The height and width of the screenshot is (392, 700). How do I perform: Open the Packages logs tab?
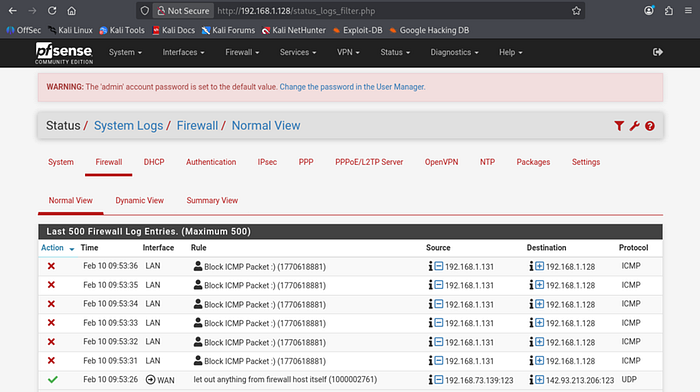pos(533,162)
